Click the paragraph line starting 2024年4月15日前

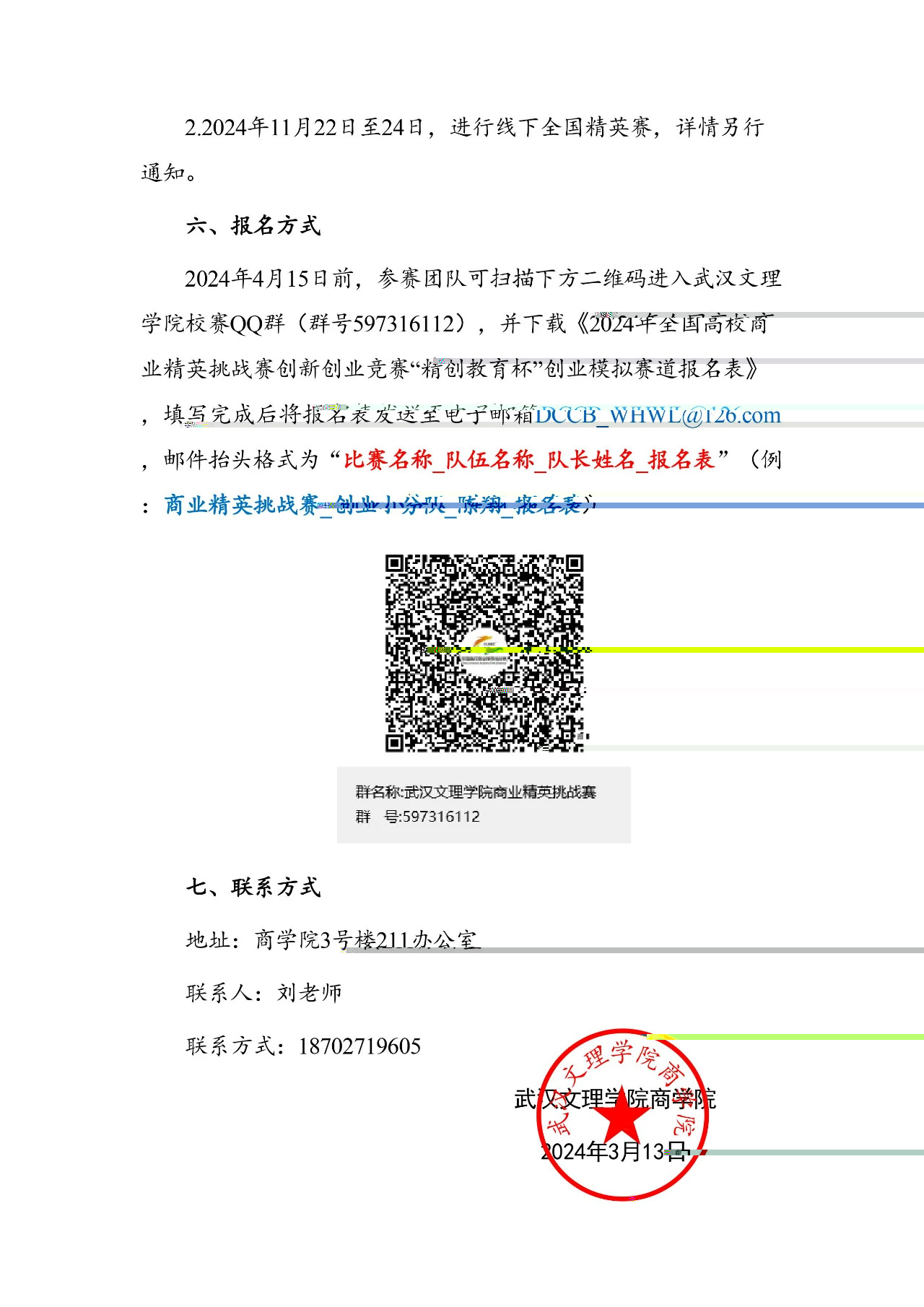[x=483, y=279]
